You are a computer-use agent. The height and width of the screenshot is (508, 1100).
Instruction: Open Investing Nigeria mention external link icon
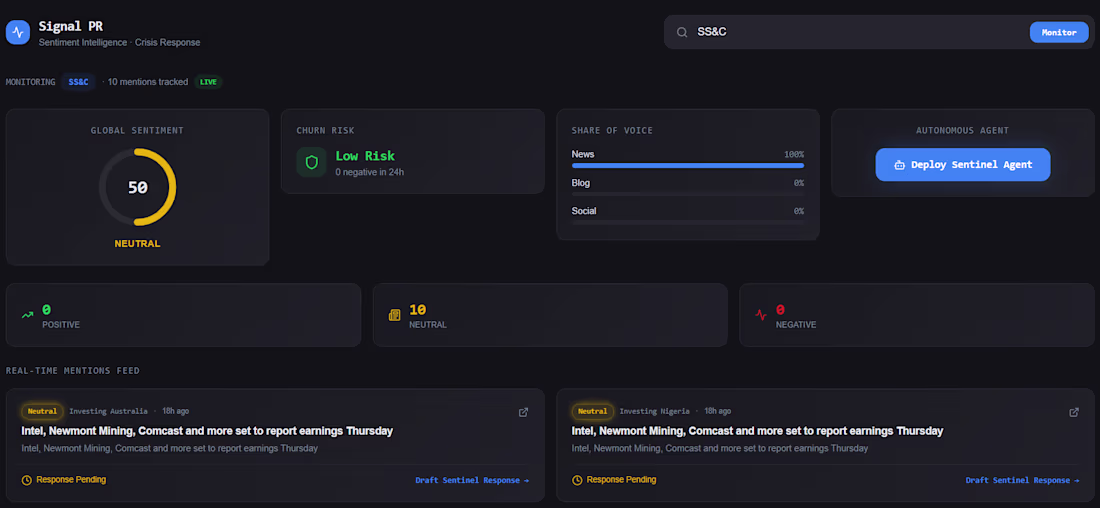1074,412
